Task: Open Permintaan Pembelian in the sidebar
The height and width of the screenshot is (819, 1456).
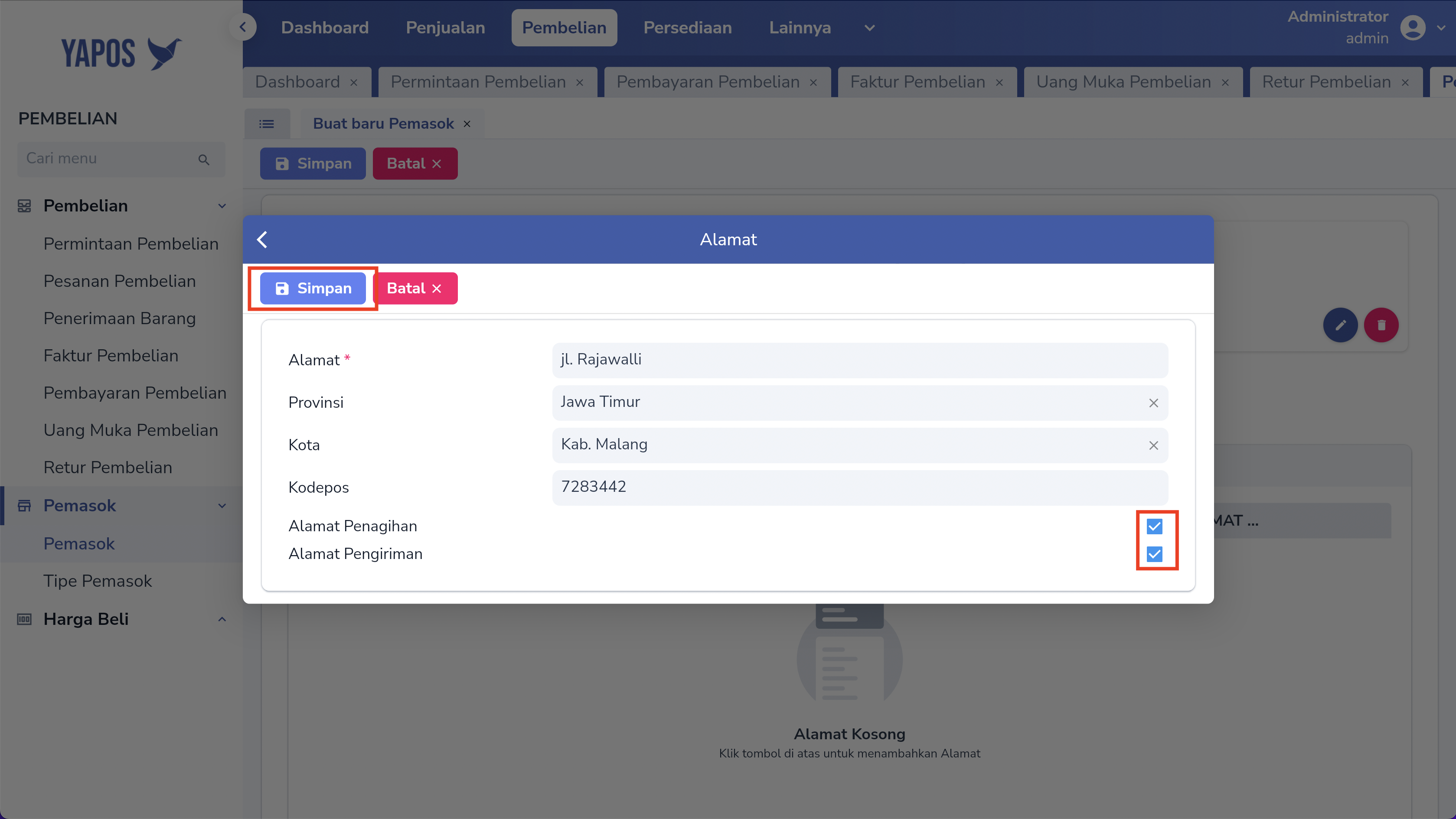Action: pos(131,244)
